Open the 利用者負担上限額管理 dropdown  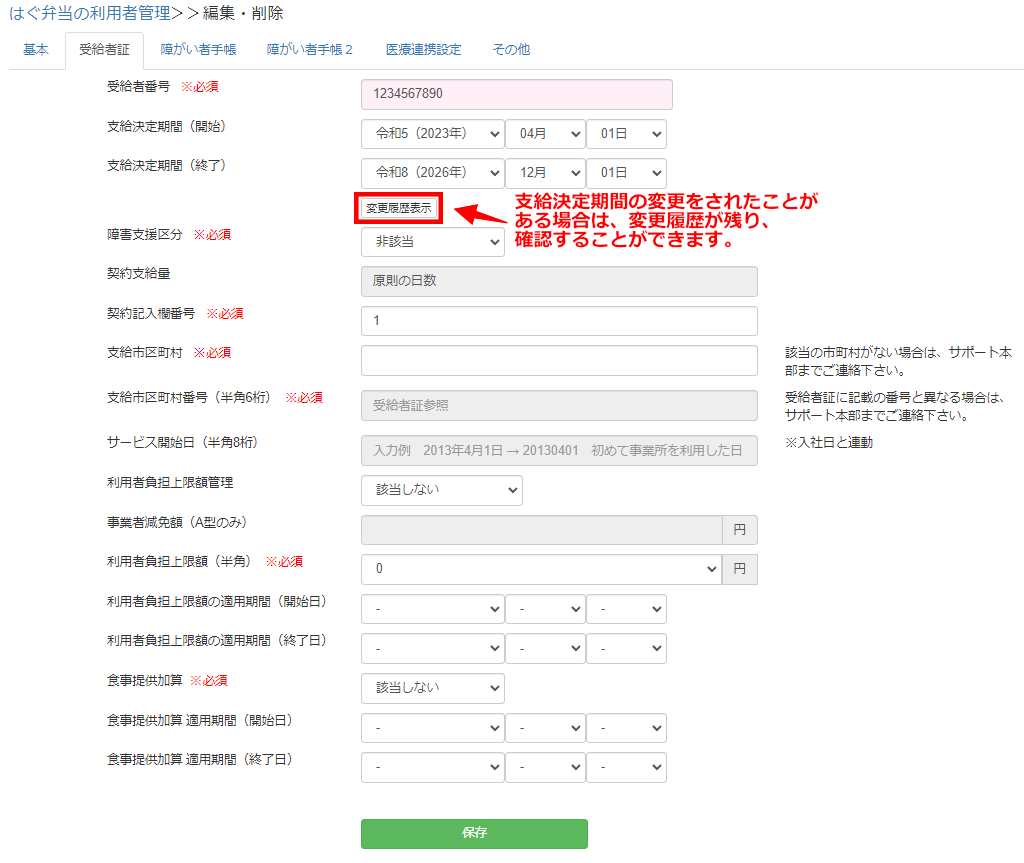pyautogui.click(x=441, y=490)
